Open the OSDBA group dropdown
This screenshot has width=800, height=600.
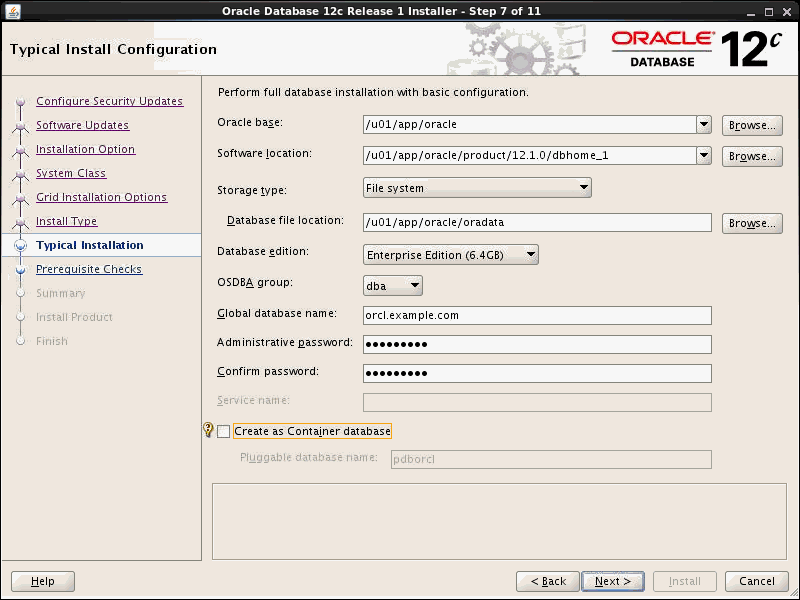(413, 284)
